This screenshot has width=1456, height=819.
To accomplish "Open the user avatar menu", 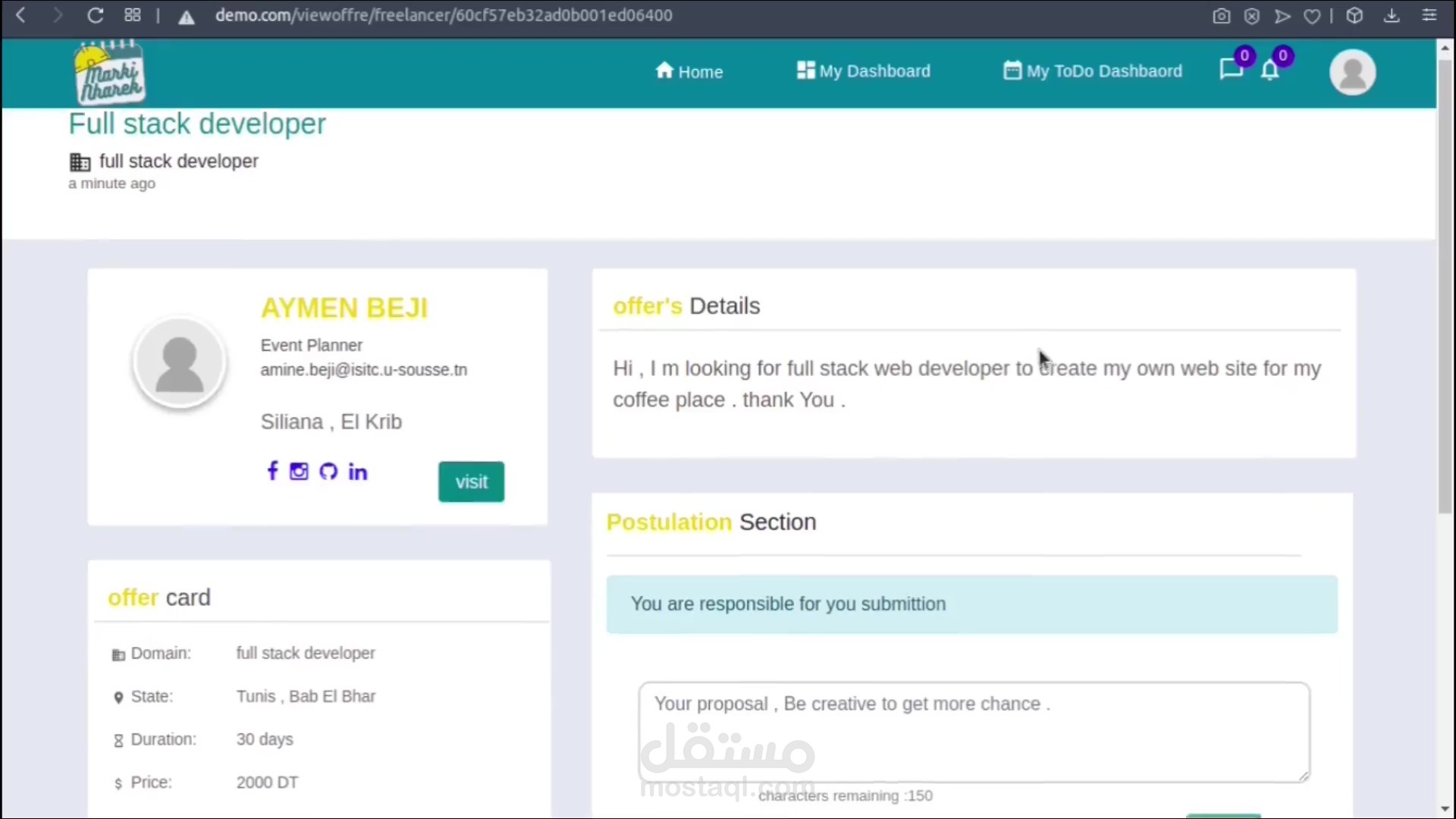I will pyautogui.click(x=1352, y=72).
